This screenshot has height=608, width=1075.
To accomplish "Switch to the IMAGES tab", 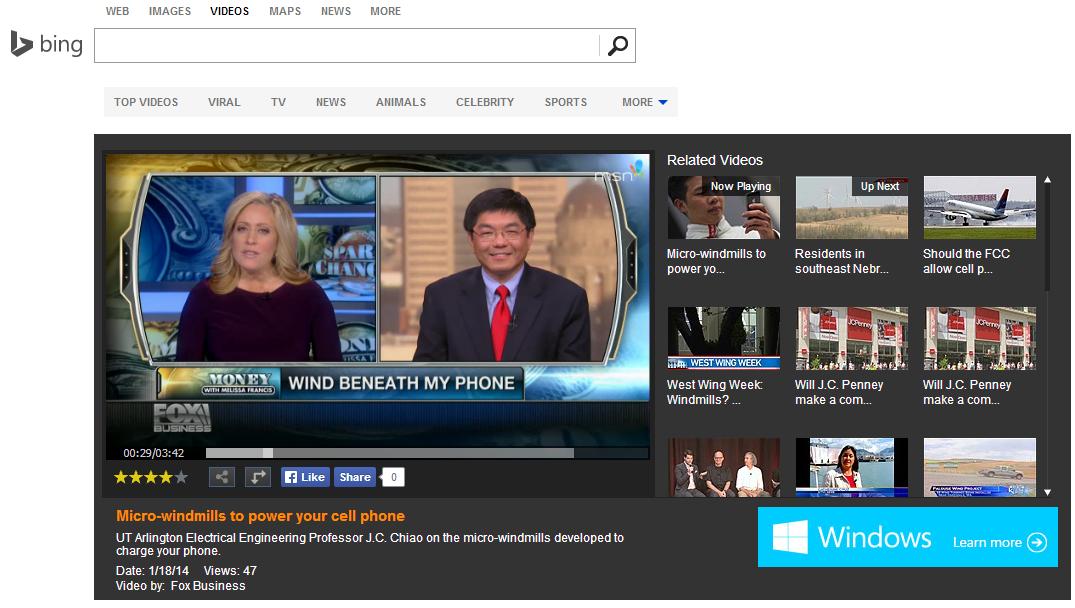I will pyautogui.click(x=170, y=11).
